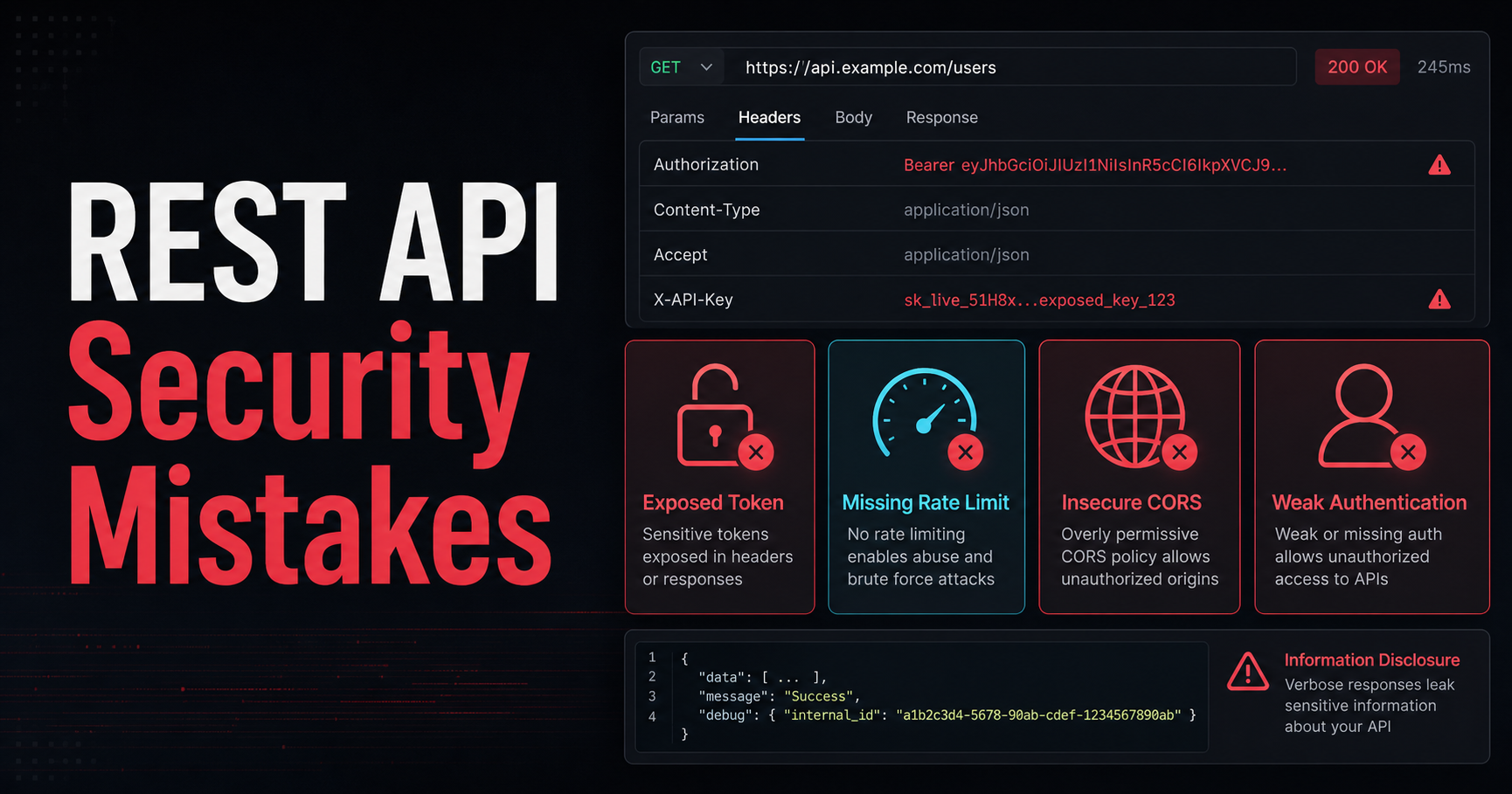Click the Information Disclosure warning triangle icon

(1248, 672)
